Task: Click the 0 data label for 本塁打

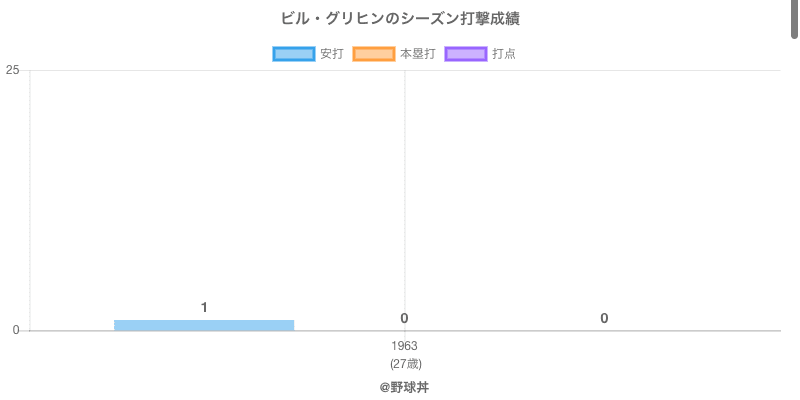Action: [404, 319]
